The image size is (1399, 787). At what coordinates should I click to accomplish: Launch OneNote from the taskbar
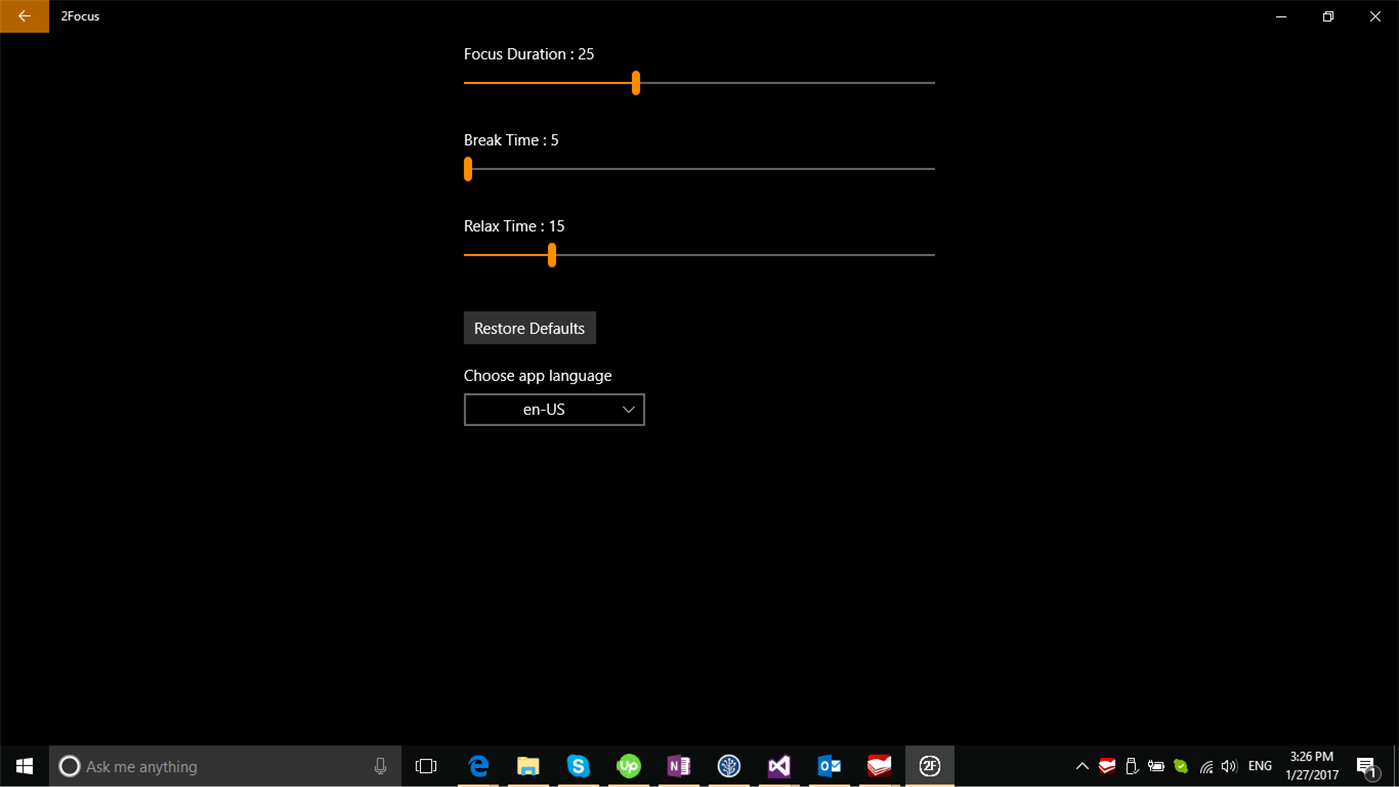[x=678, y=765]
